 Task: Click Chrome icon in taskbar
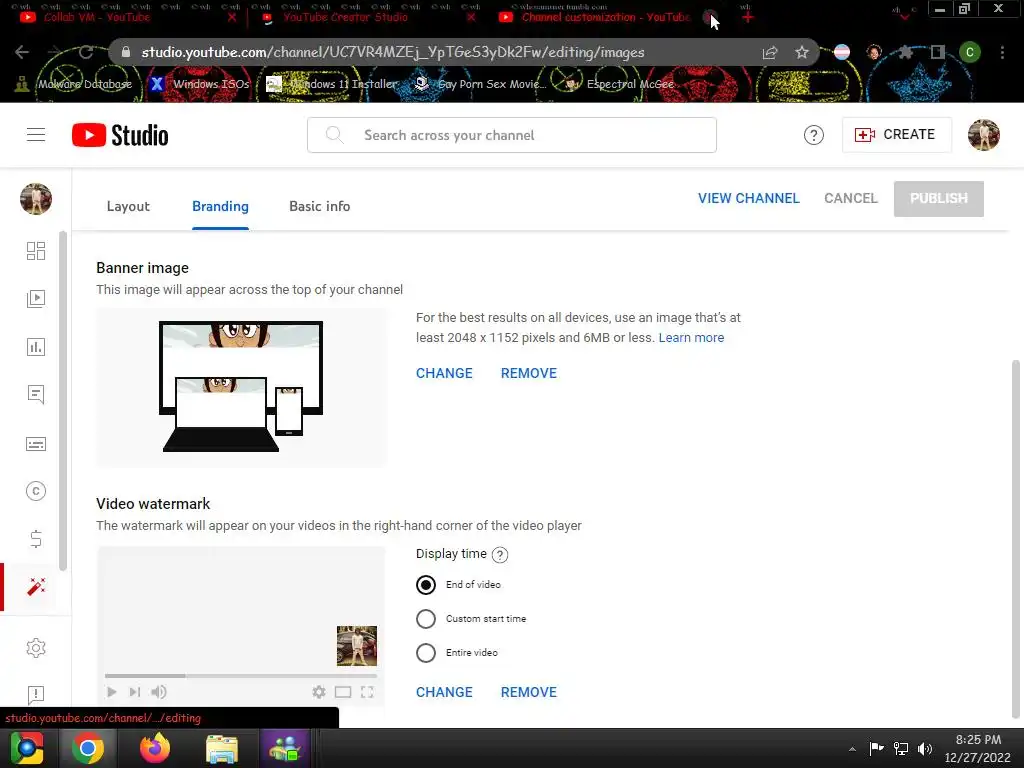[88, 748]
